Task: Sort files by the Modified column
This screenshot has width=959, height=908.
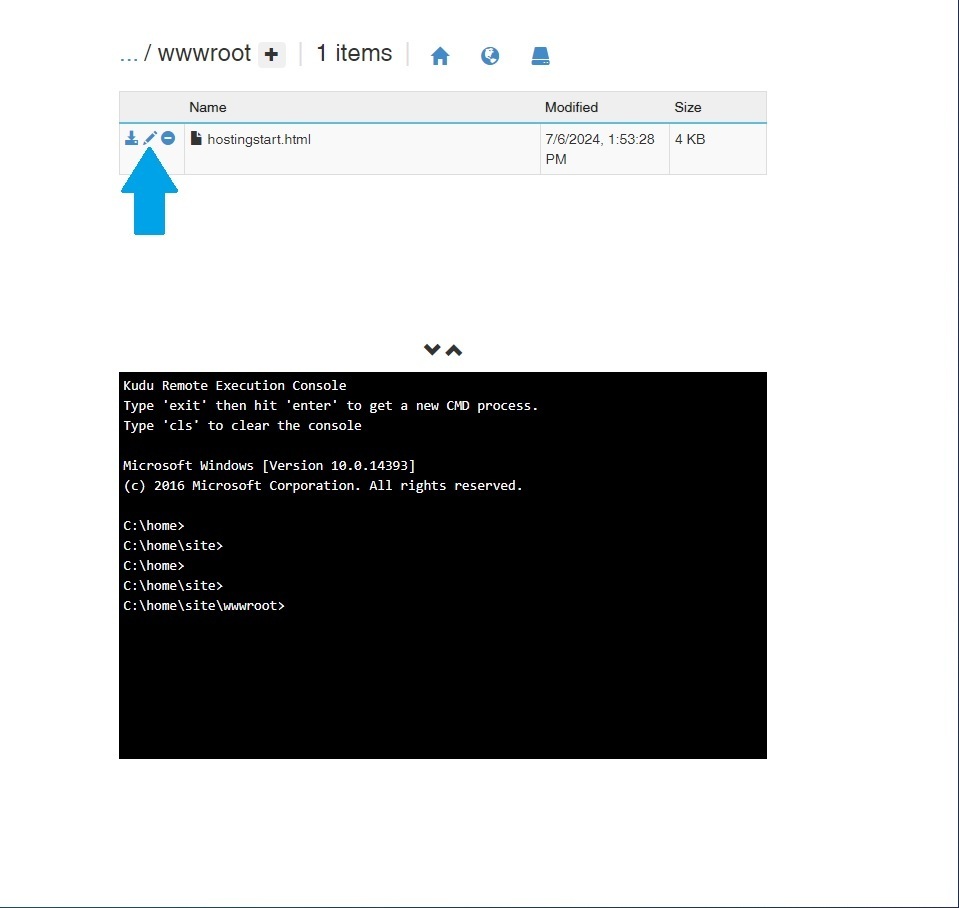Action: coord(570,107)
